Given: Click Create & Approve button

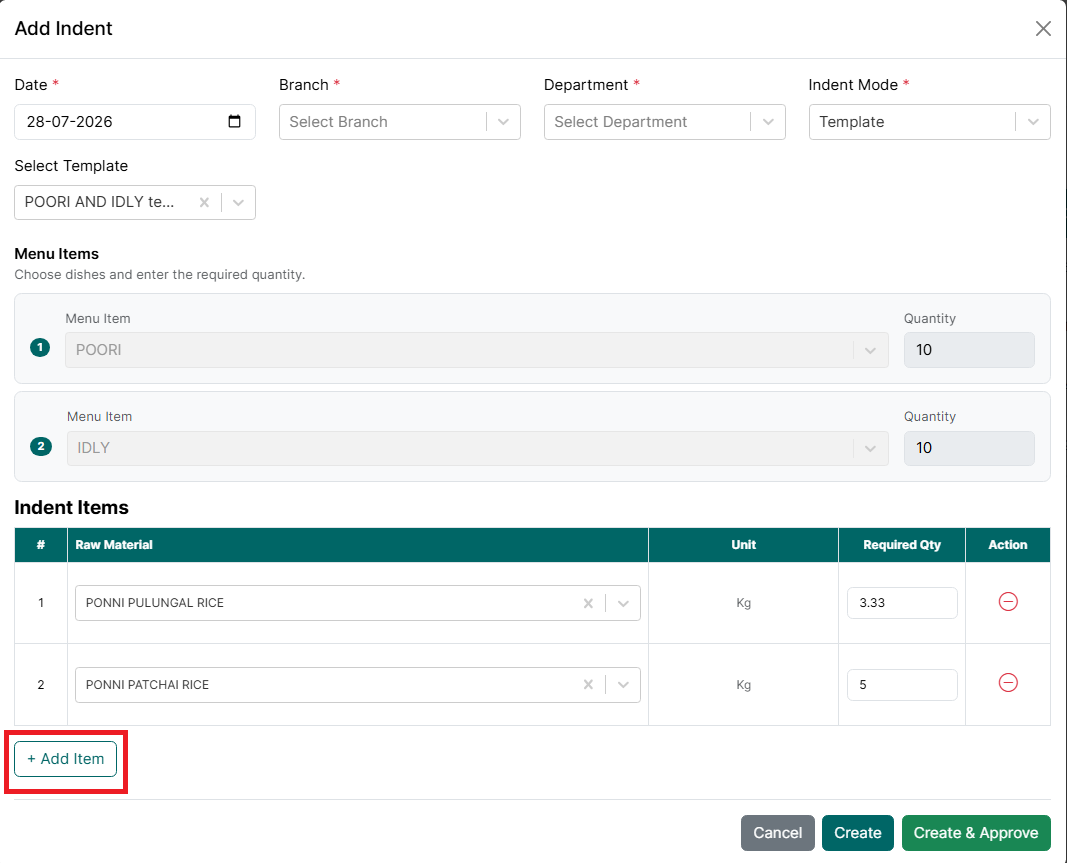Looking at the screenshot, I should point(976,833).
